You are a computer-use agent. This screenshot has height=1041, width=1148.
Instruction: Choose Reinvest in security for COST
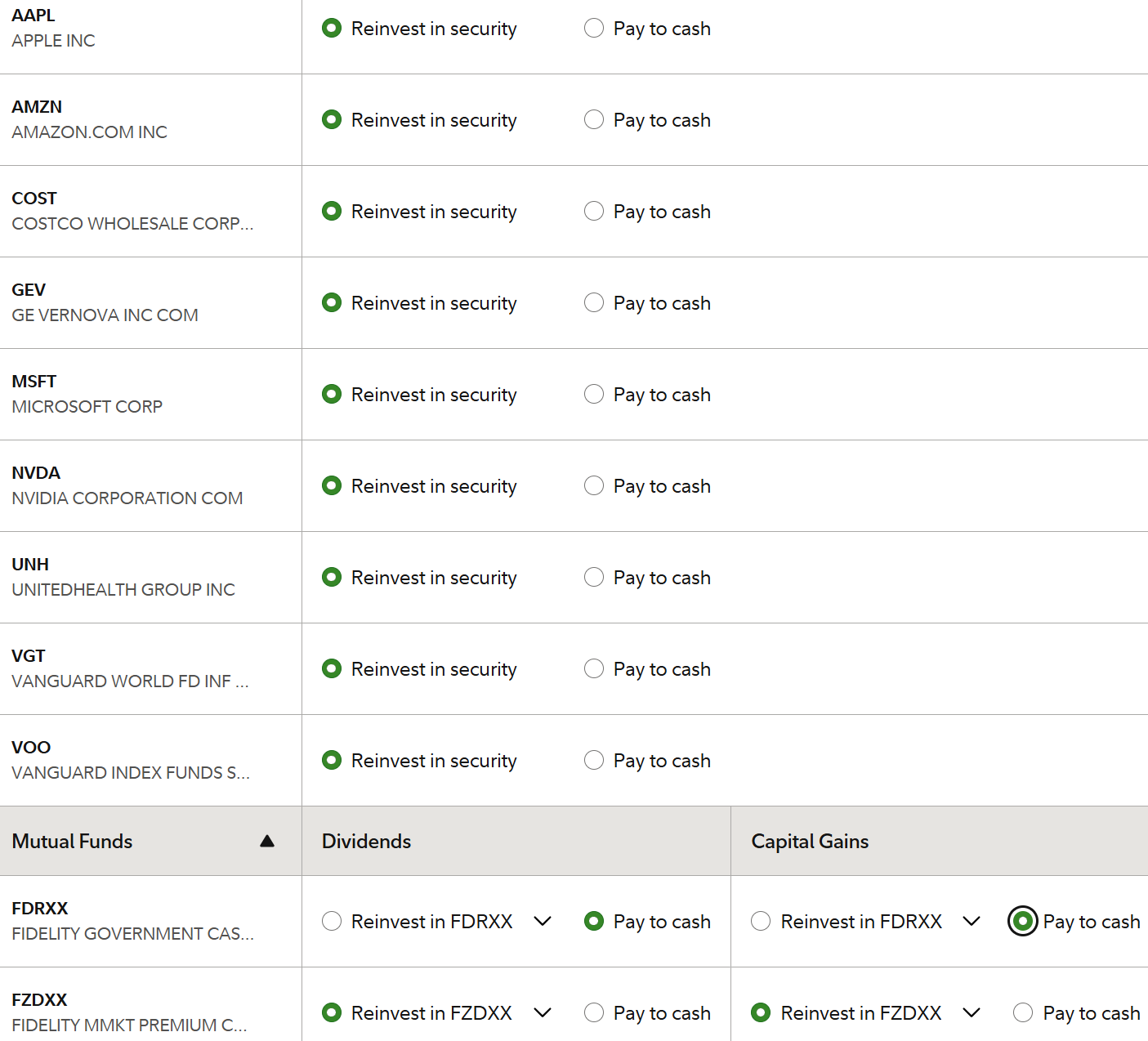coord(332,212)
